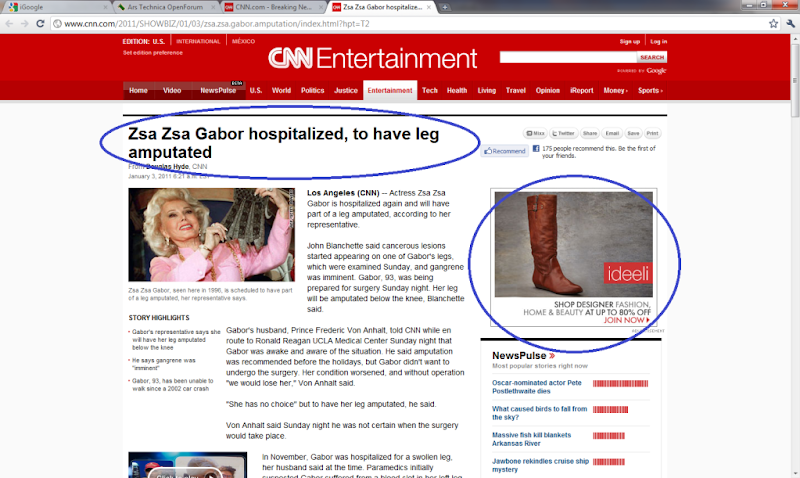This screenshot has width=800, height=478.
Task: Open a new tab with the plus button
Action: (x=445, y=7)
